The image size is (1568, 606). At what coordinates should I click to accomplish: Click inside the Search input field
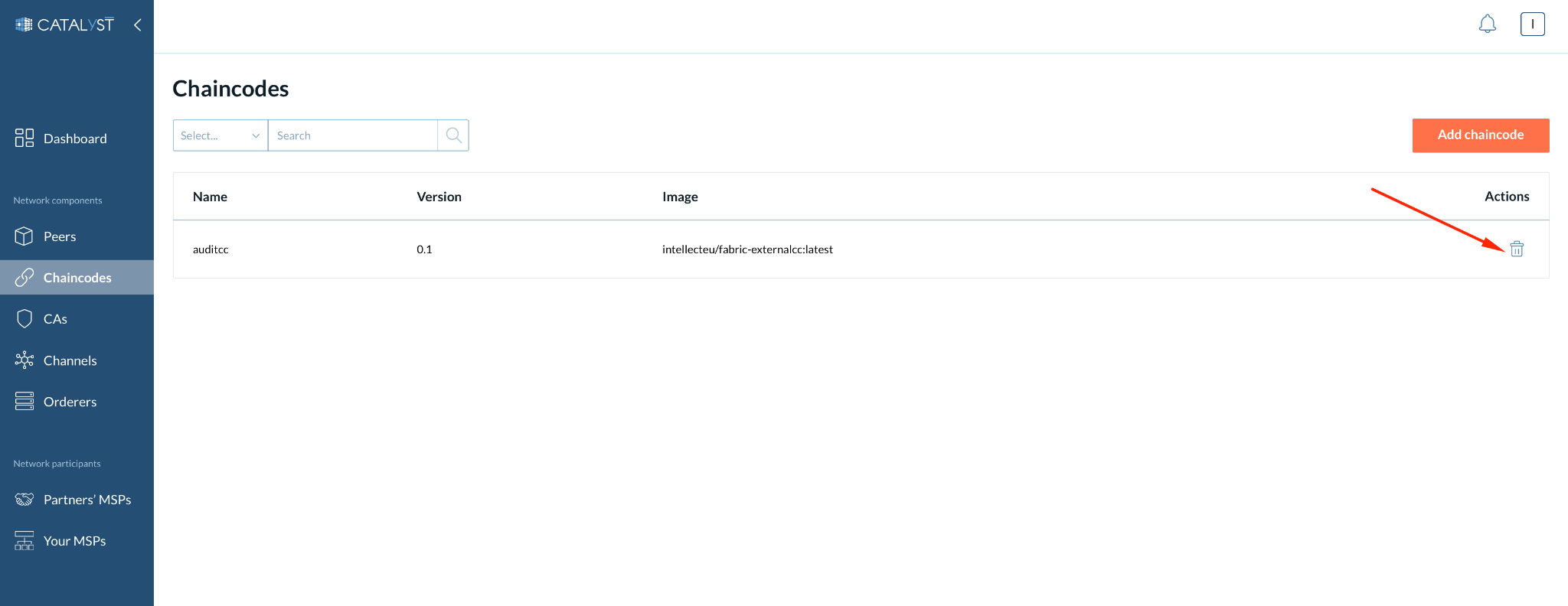pyautogui.click(x=352, y=135)
